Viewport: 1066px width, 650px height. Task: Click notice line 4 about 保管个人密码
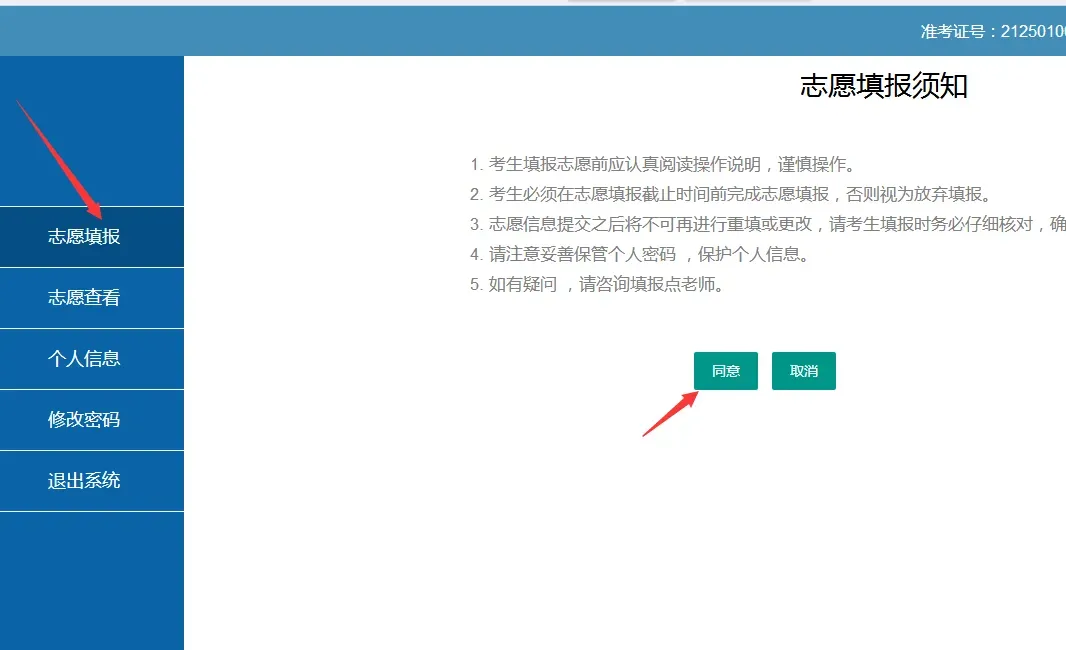pos(640,254)
